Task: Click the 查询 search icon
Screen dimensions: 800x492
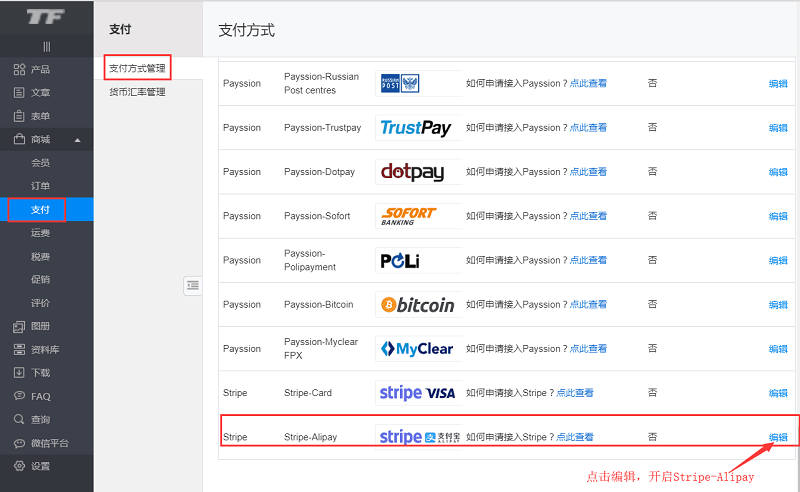Action: (19, 420)
